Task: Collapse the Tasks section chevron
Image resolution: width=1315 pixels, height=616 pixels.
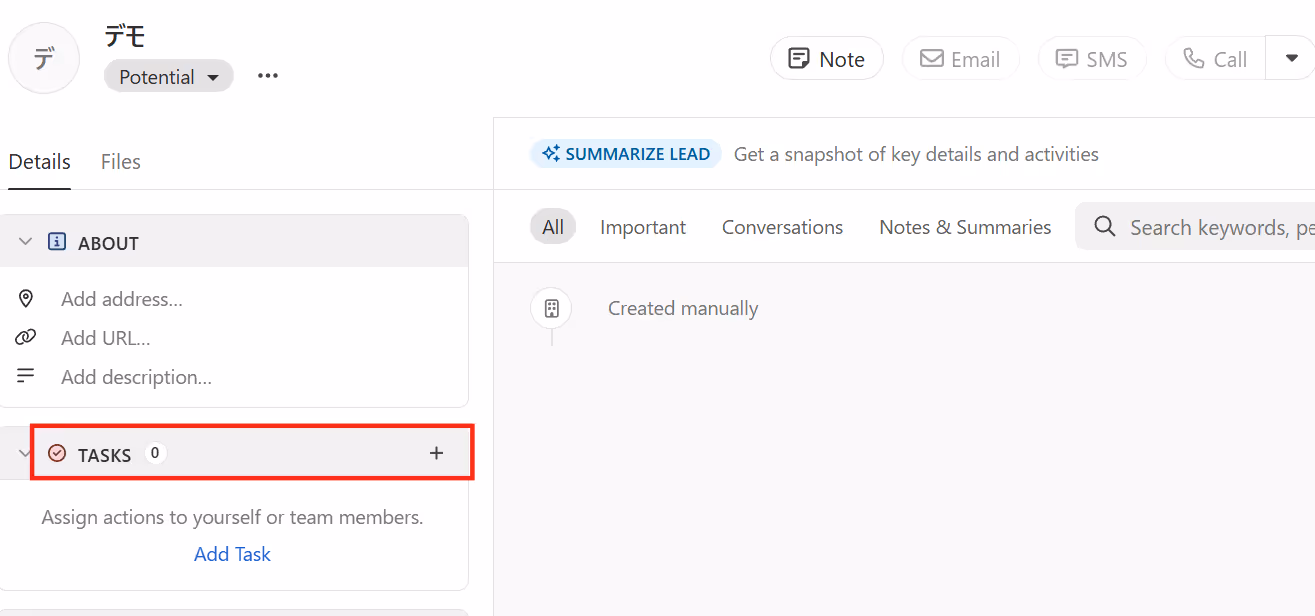Action: tap(26, 454)
